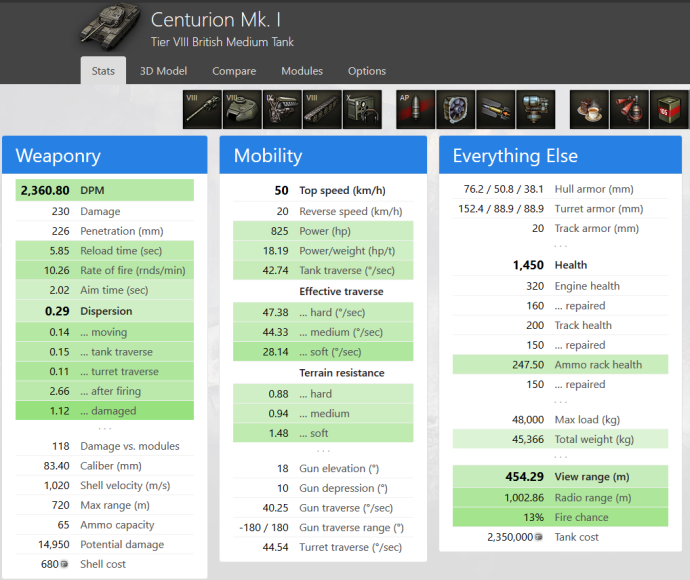Click the Damage vs. modules row
This screenshot has height=580, width=690.
coord(105,446)
